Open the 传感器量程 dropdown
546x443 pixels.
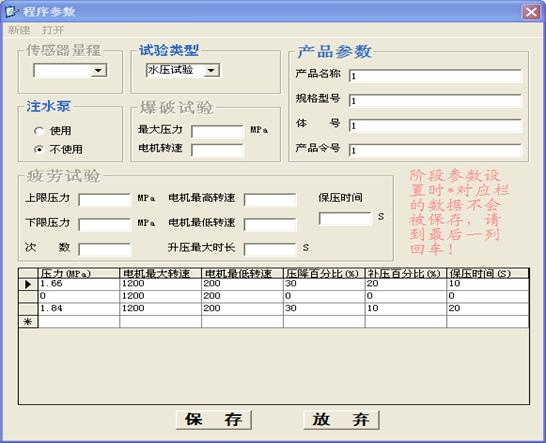[x=98, y=70]
